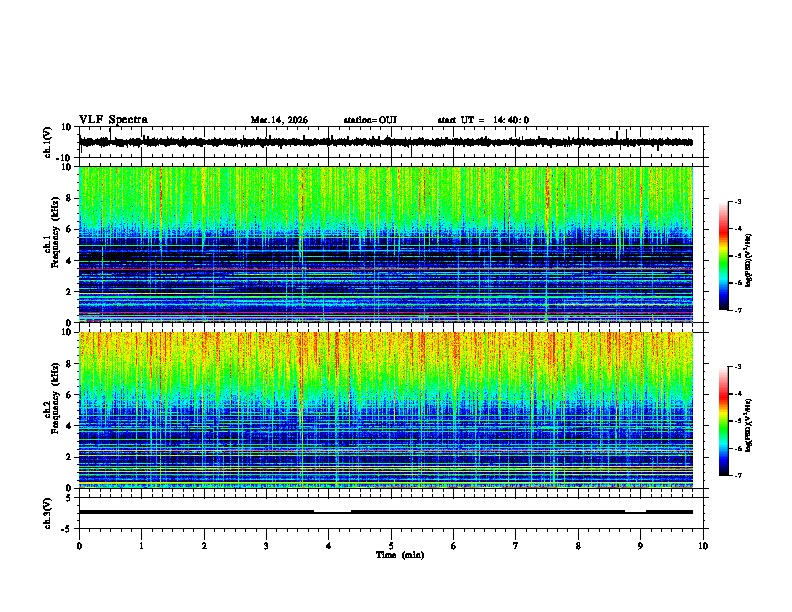Click the ch.2 frequency "2" kHz tick label
Viewport: 792px width, 612px height.
tap(69, 457)
